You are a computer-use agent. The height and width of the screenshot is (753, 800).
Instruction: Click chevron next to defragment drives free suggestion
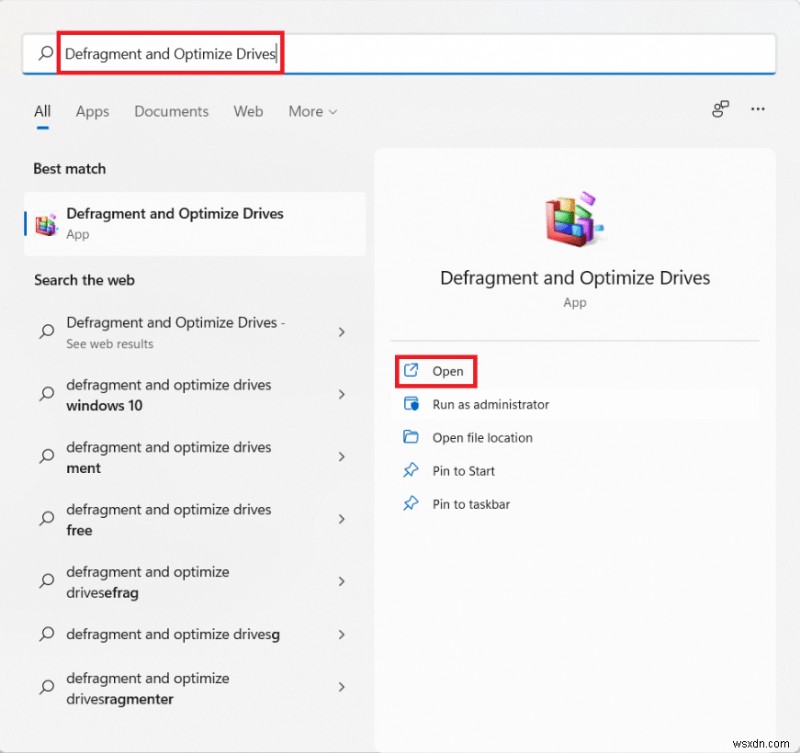(x=341, y=520)
